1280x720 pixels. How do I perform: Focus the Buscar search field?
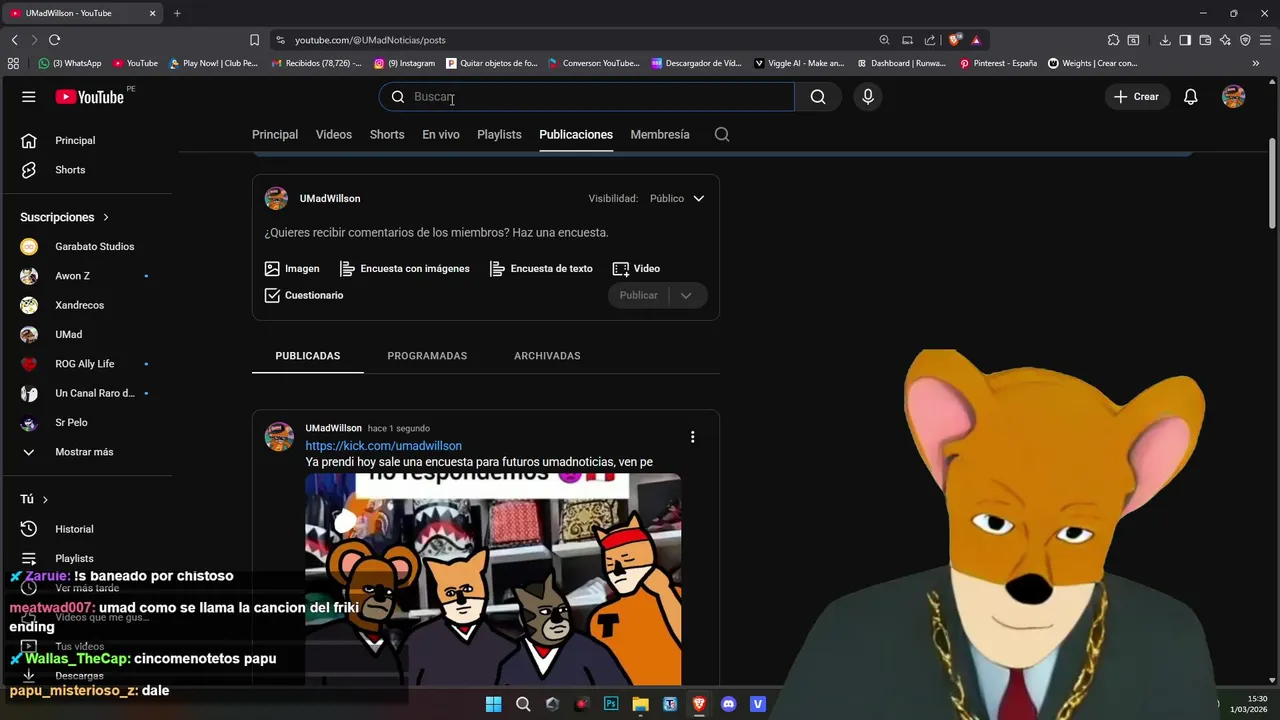587,97
